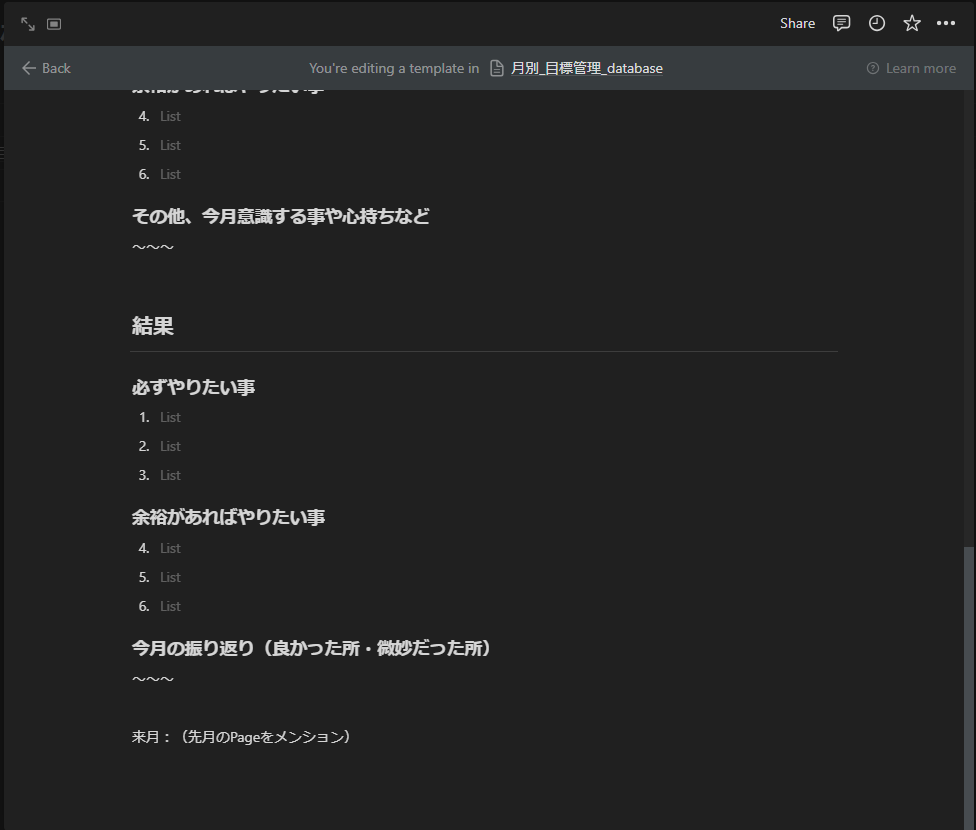Image resolution: width=976 pixels, height=830 pixels.
Task: Open 月別_目標管理_database link
Action: [x=586, y=68]
